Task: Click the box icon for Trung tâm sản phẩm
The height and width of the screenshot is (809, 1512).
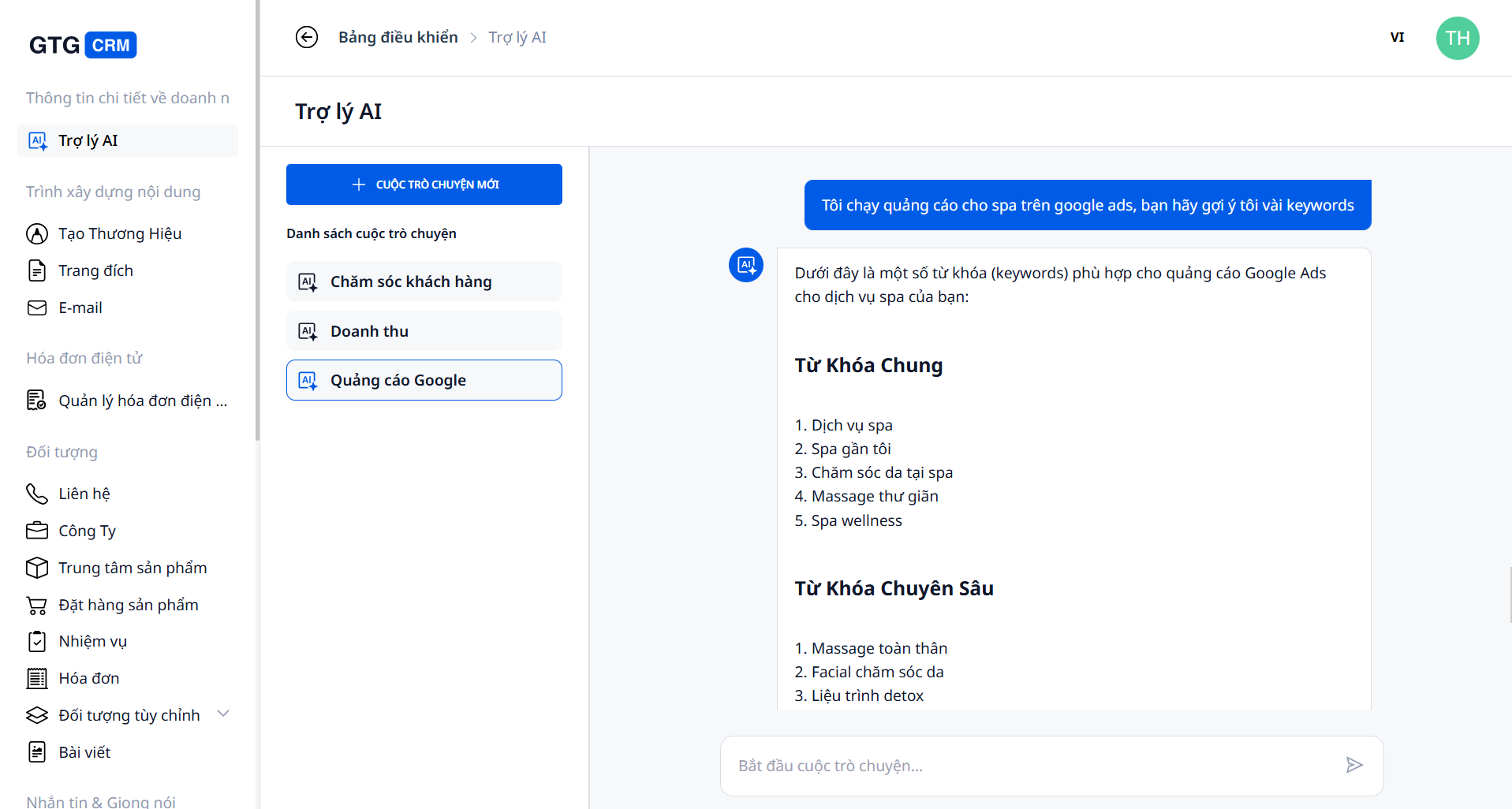Action: (37, 568)
